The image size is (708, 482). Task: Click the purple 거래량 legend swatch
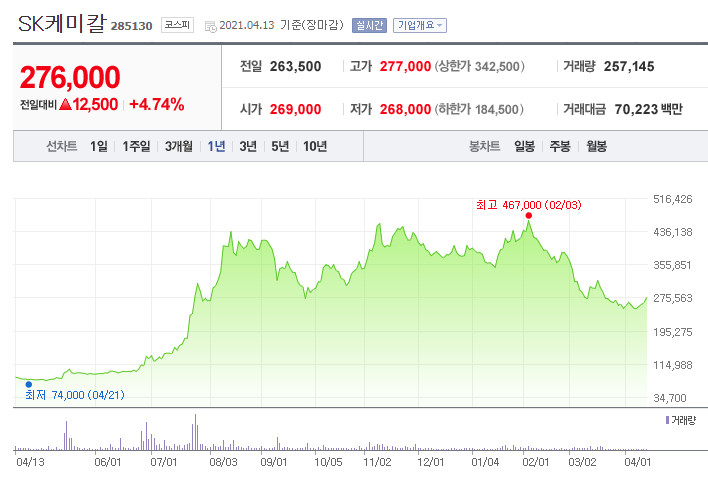(x=667, y=420)
